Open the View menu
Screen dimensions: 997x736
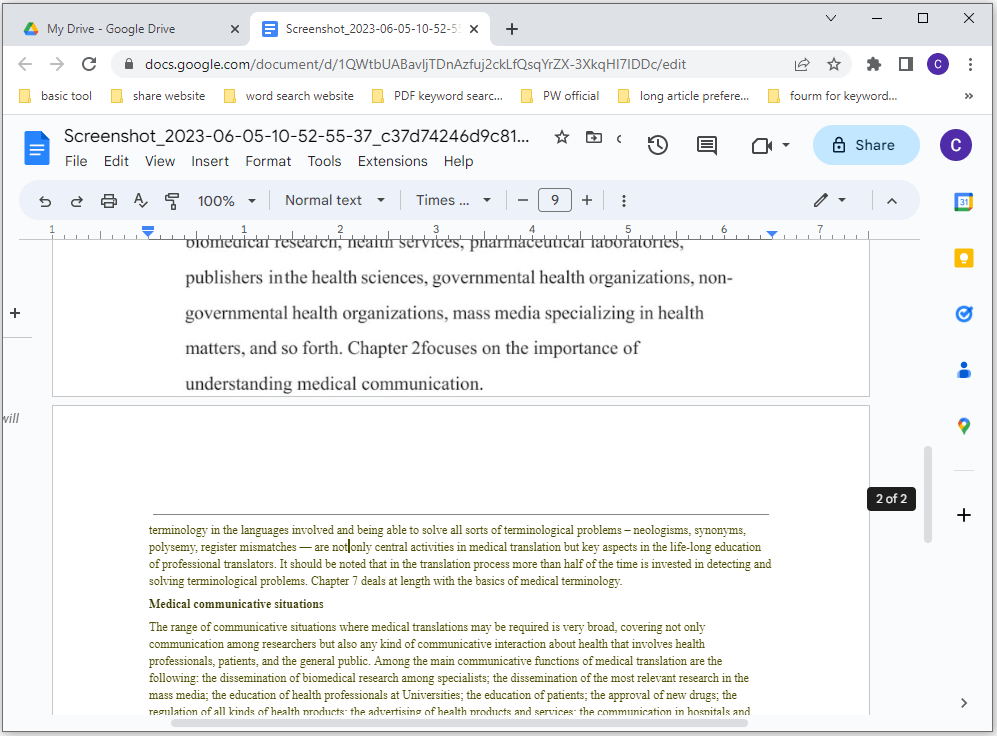[160, 161]
